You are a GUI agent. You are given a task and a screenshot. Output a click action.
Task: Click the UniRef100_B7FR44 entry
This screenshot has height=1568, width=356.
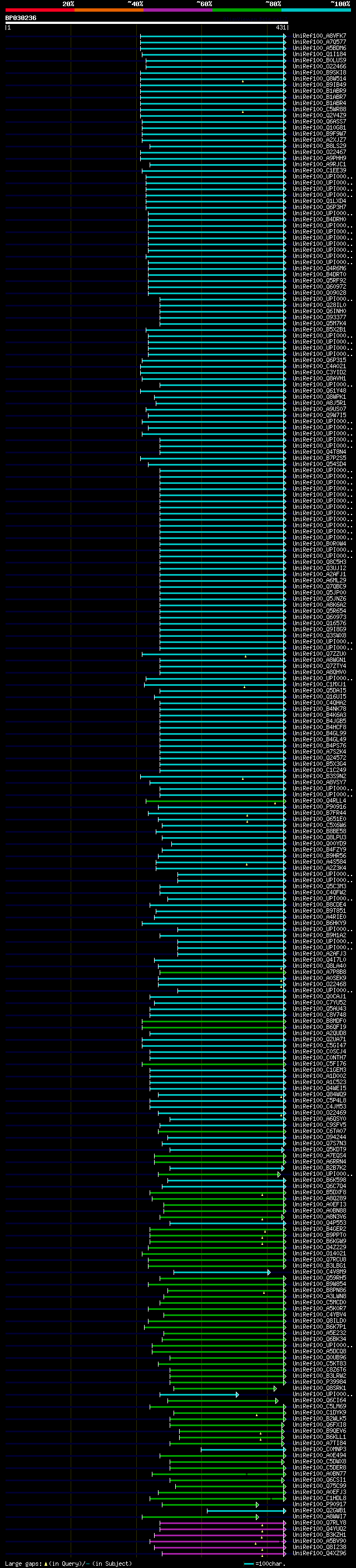(319, 813)
